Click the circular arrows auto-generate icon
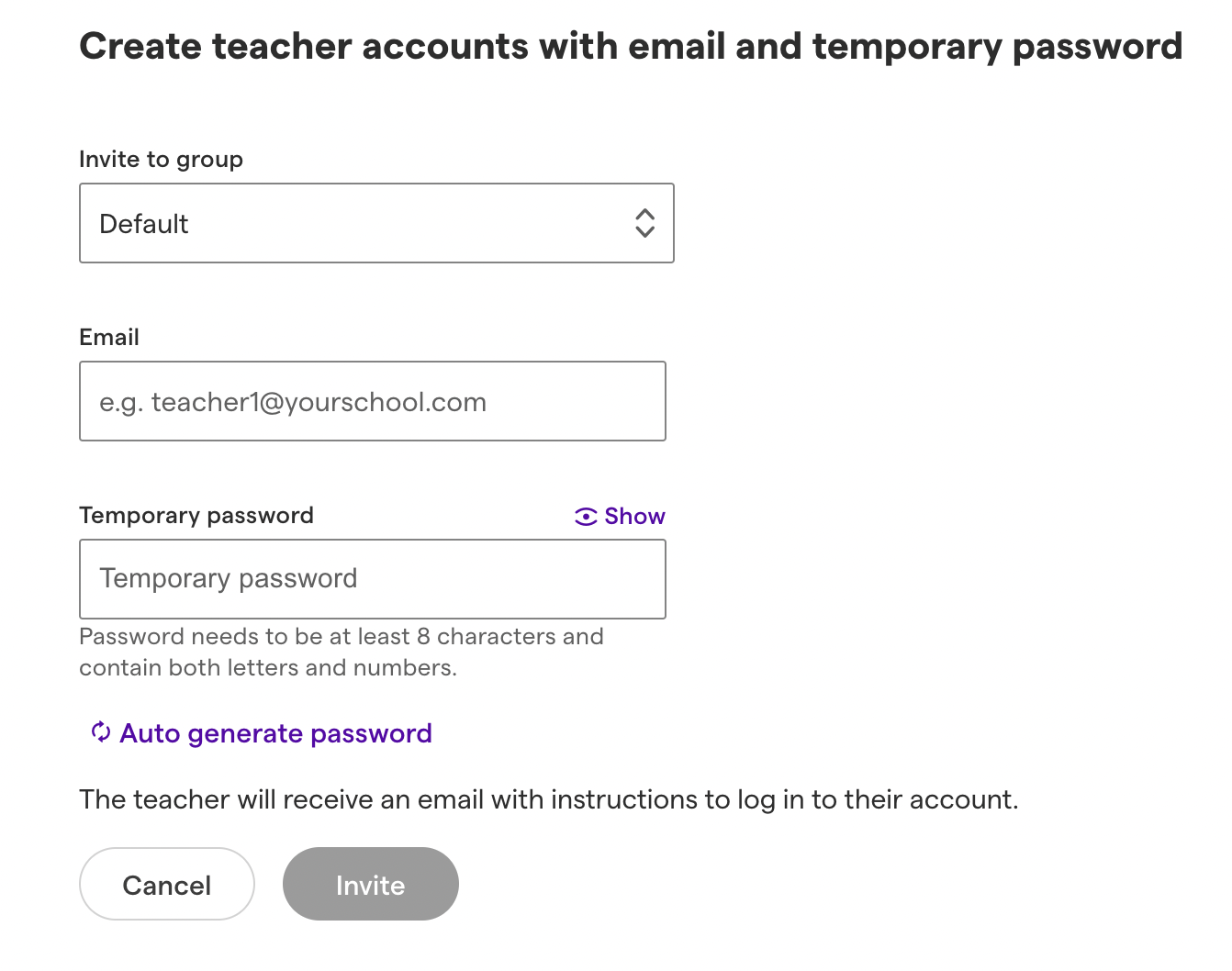This screenshot has width=1232, height=971. (101, 732)
